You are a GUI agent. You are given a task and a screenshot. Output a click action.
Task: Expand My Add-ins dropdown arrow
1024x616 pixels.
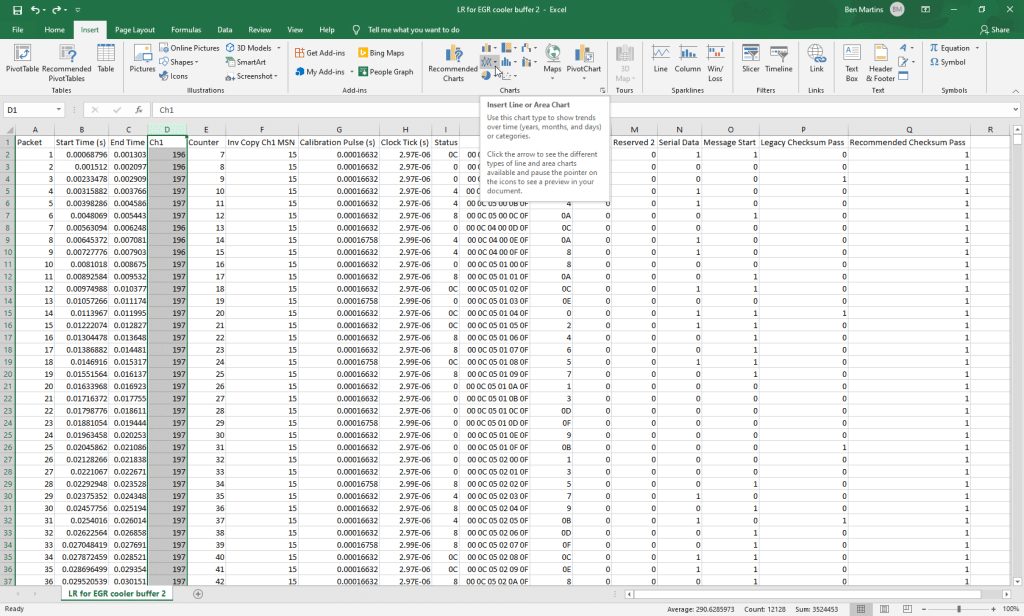pyautogui.click(x=351, y=72)
